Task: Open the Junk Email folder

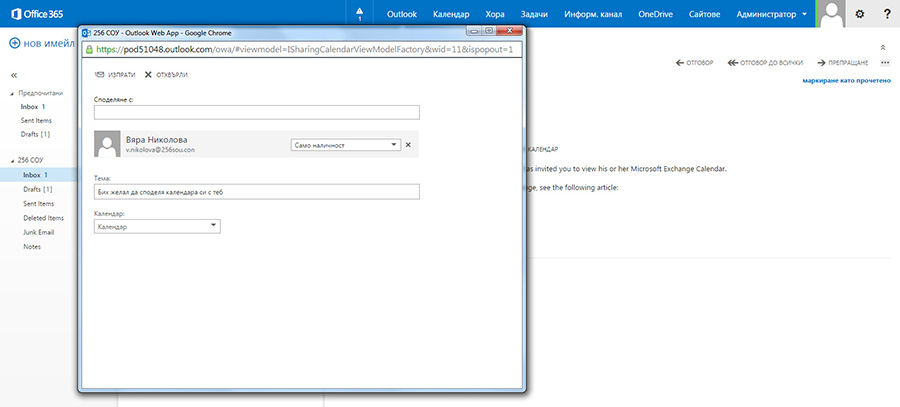Action: (x=38, y=232)
